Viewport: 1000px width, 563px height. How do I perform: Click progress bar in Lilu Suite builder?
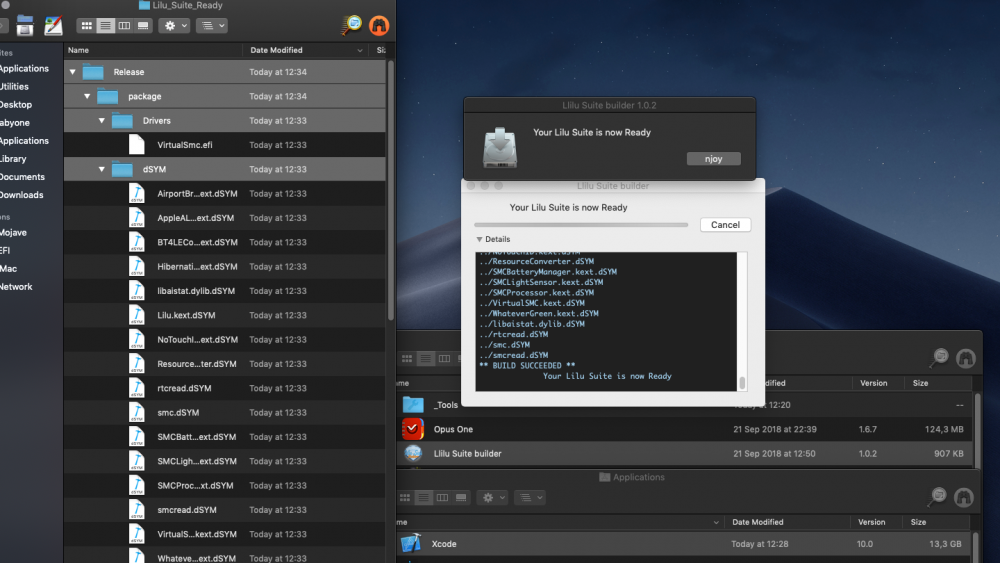pyautogui.click(x=581, y=224)
